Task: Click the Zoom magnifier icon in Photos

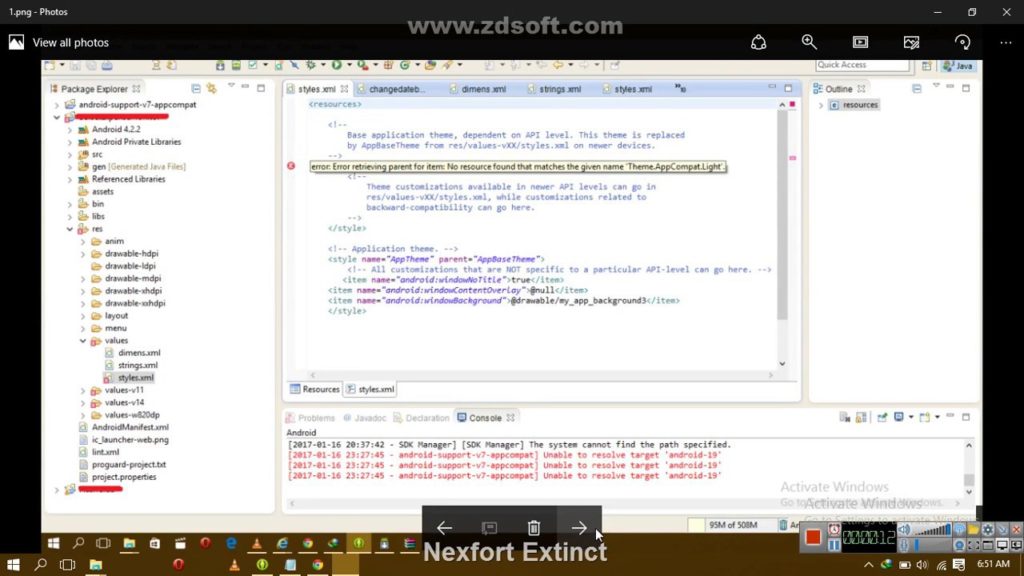Action: [x=809, y=42]
